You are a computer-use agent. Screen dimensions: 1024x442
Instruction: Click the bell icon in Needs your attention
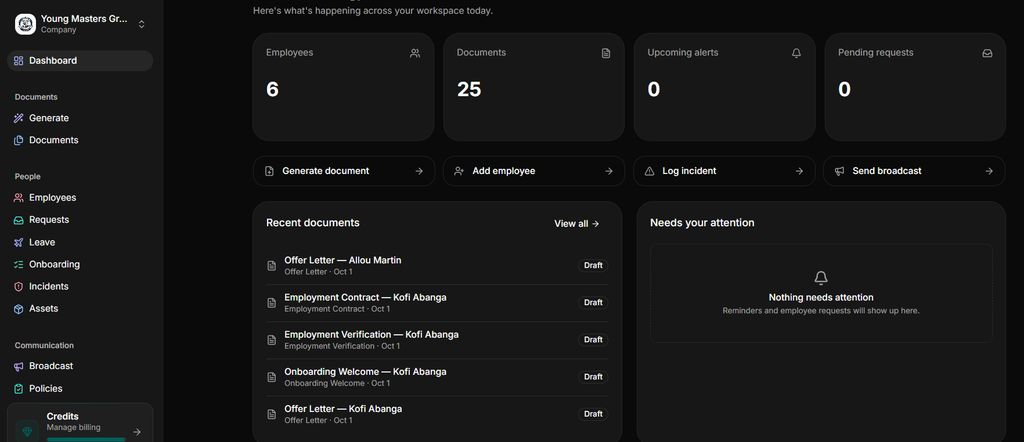point(821,279)
